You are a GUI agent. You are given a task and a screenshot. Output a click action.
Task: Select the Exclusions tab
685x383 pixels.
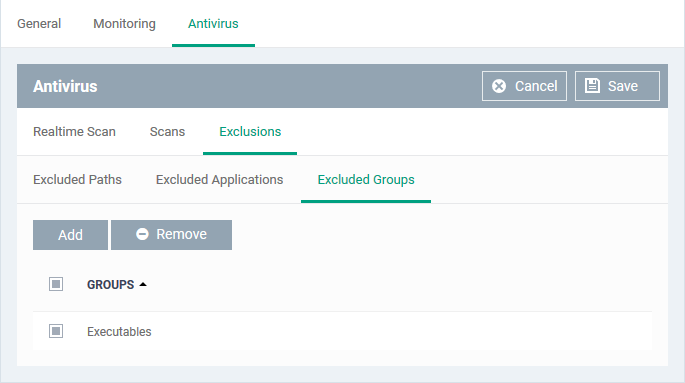click(250, 131)
